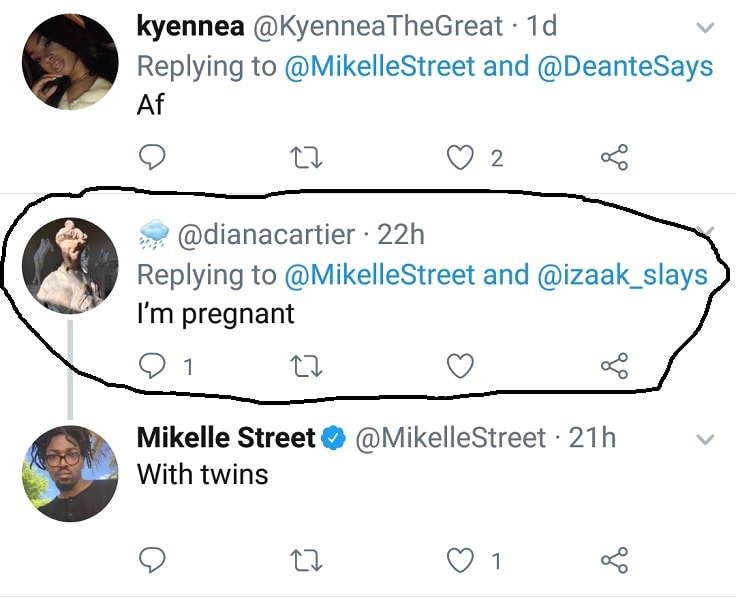This screenshot has height=600, width=736.
Task: Open @izaak_slays mention link
Action: [624, 274]
